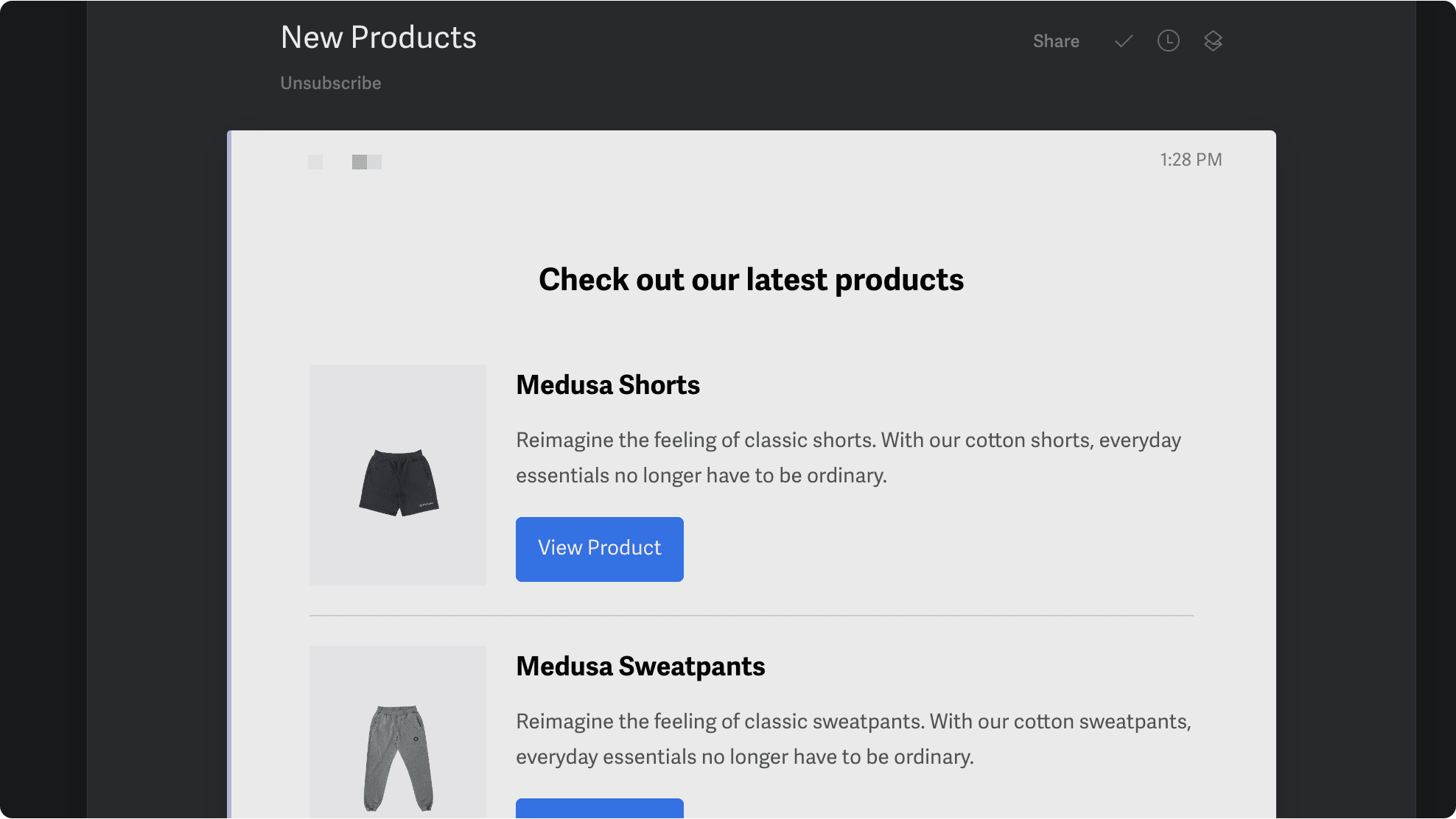The height and width of the screenshot is (819, 1456).
Task: Click the double placeholder icon beside the avatar
Action: point(366,162)
